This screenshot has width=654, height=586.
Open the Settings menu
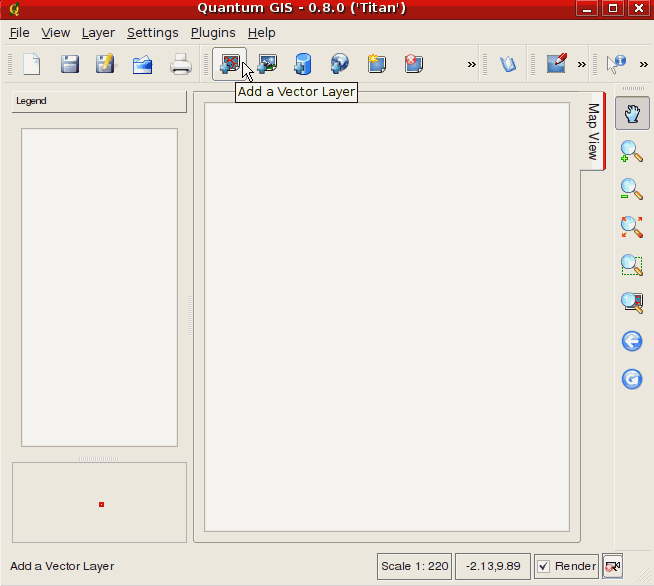pos(153,33)
